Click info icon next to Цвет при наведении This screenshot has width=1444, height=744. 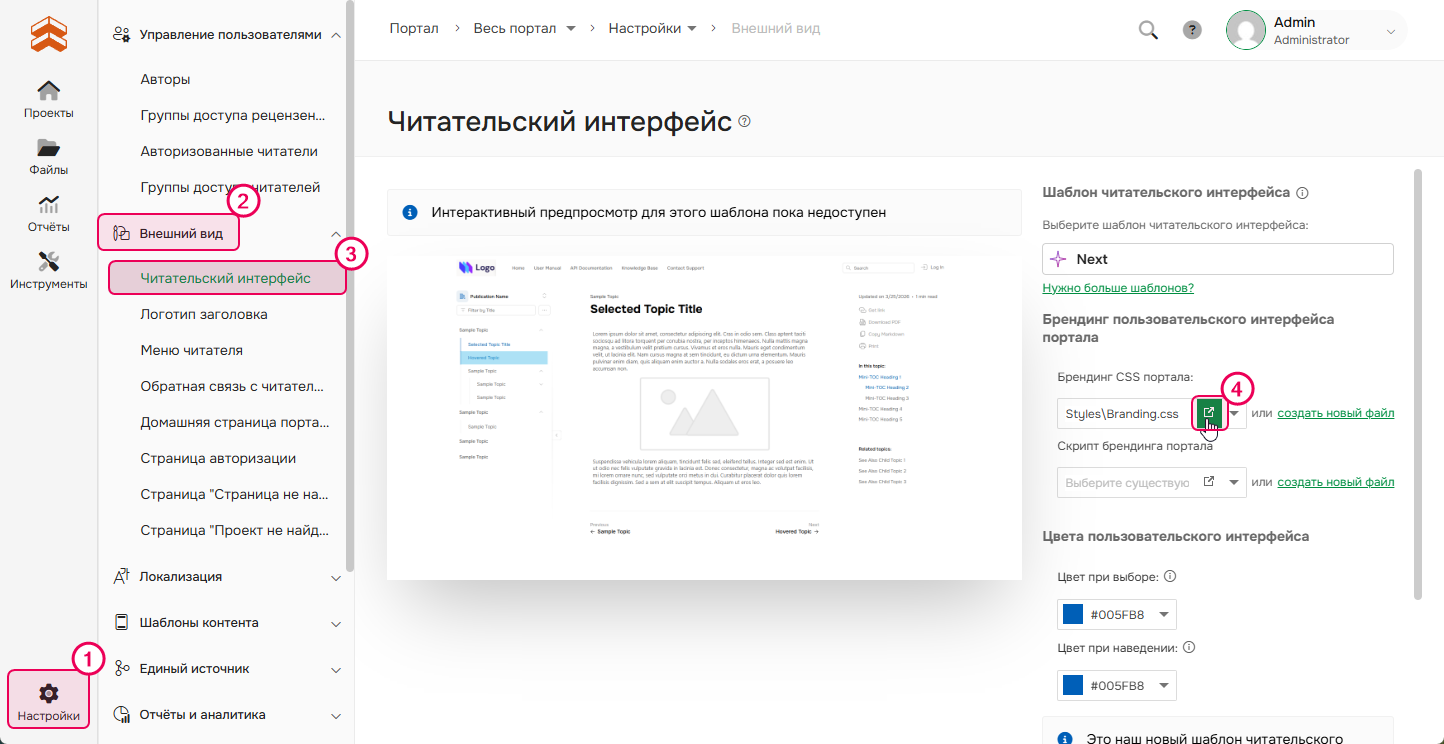1189,647
